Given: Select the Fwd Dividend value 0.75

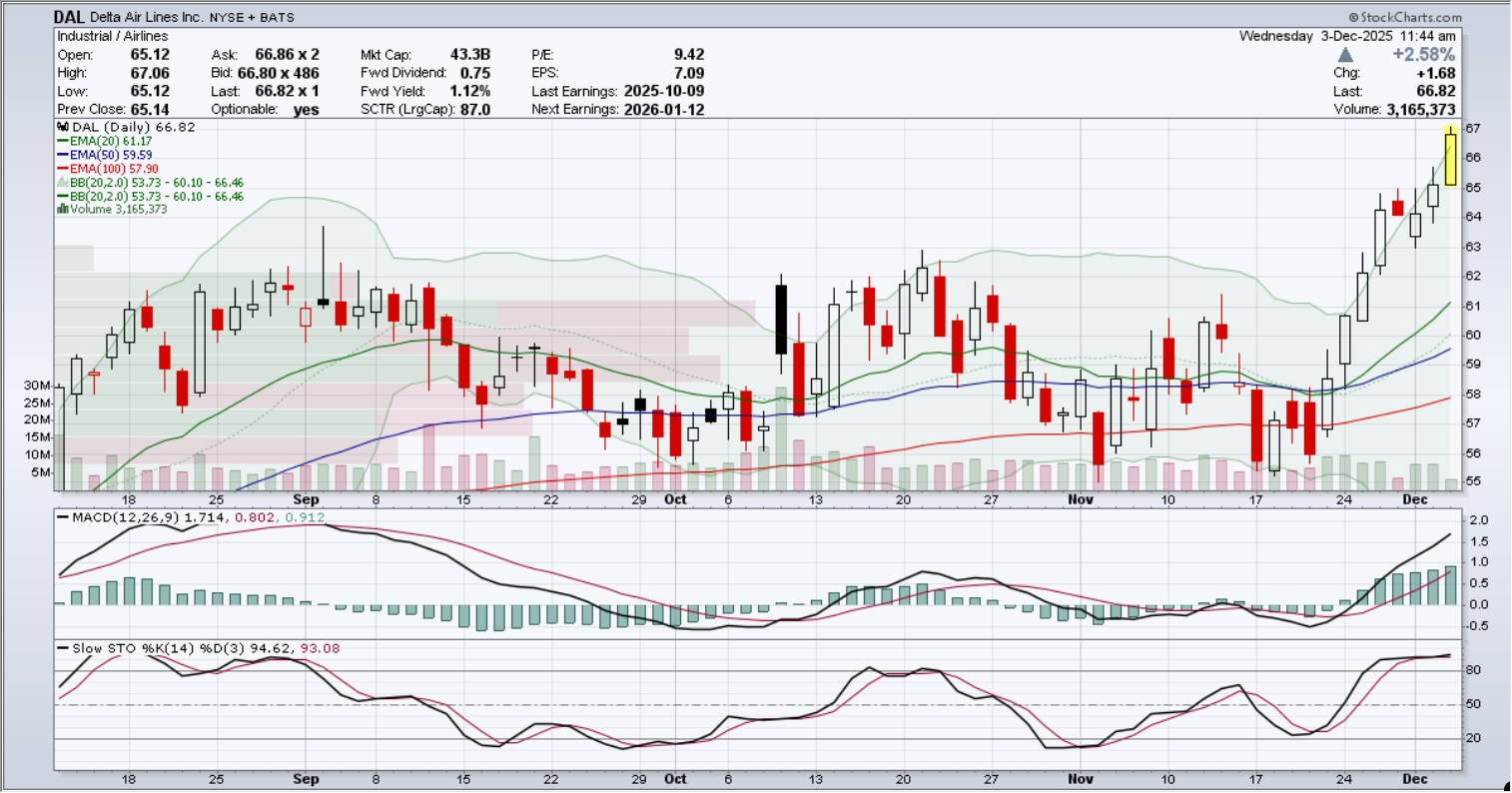Looking at the screenshot, I should pos(475,73).
